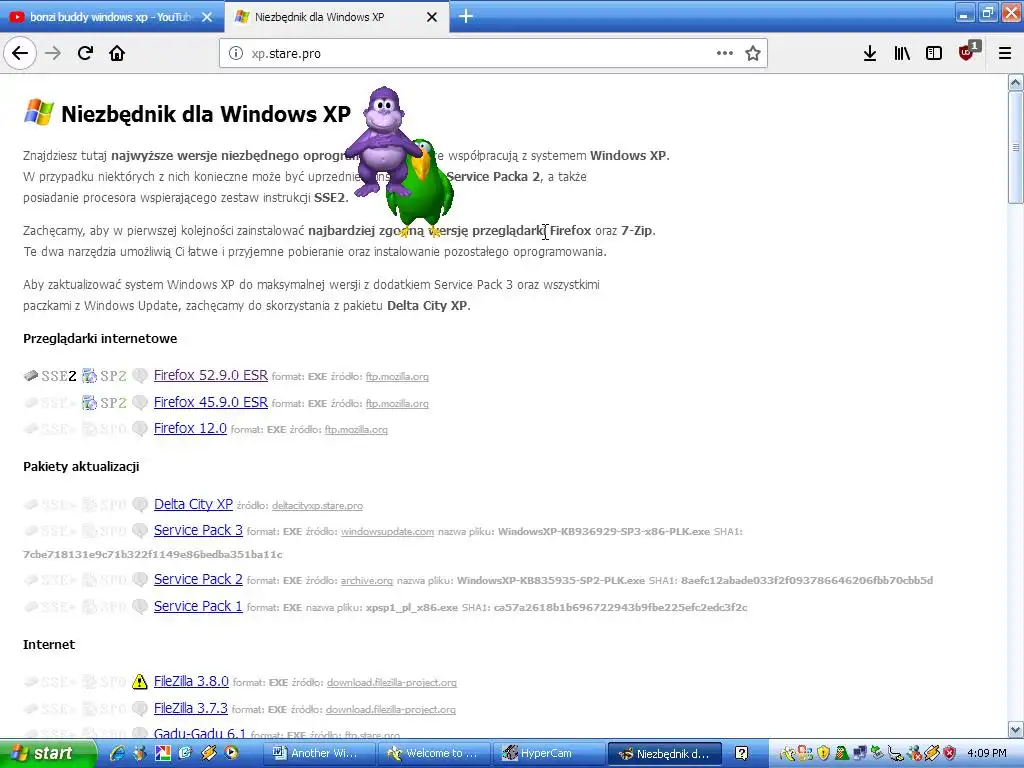Image resolution: width=1024 pixels, height=768 pixels.
Task: Close the Niezbędnik dla Windows XP tab
Action: [x=432, y=17]
